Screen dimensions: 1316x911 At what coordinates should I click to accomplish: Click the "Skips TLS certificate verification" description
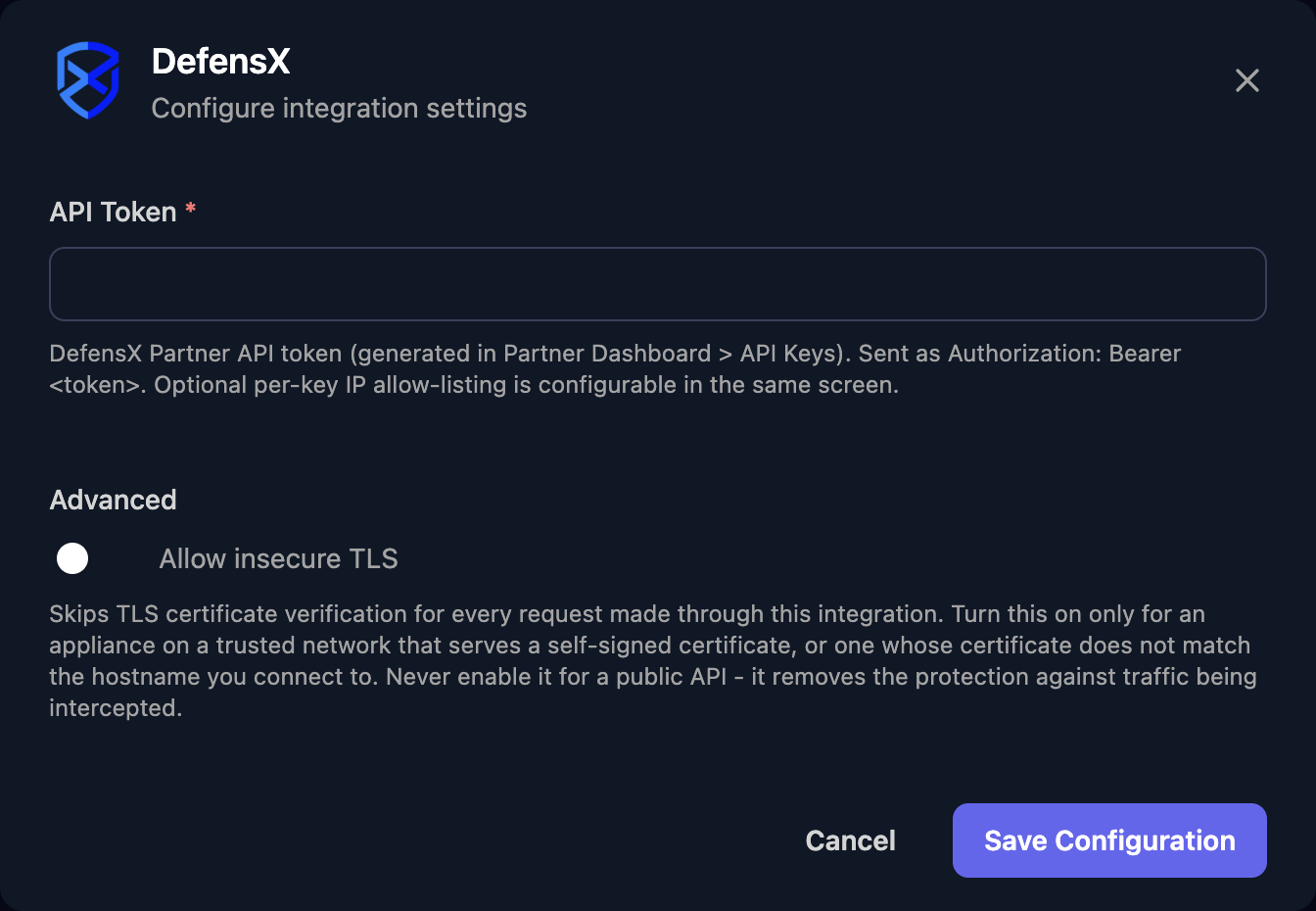tap(653, 661)
